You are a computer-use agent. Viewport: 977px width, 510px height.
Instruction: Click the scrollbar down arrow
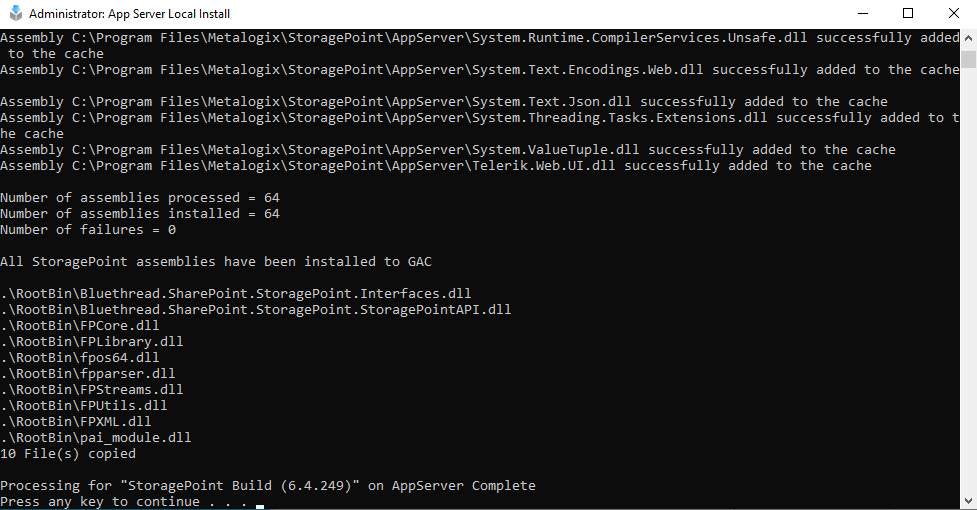click(968, 501)
